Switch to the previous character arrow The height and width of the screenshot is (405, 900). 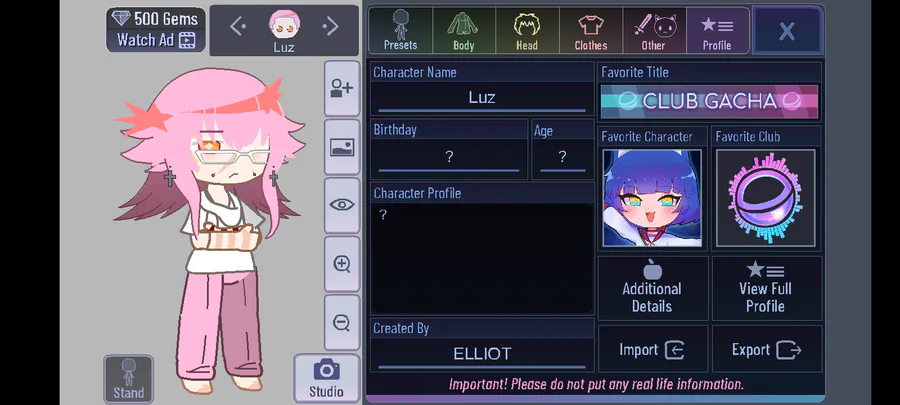tap(238, 26)
